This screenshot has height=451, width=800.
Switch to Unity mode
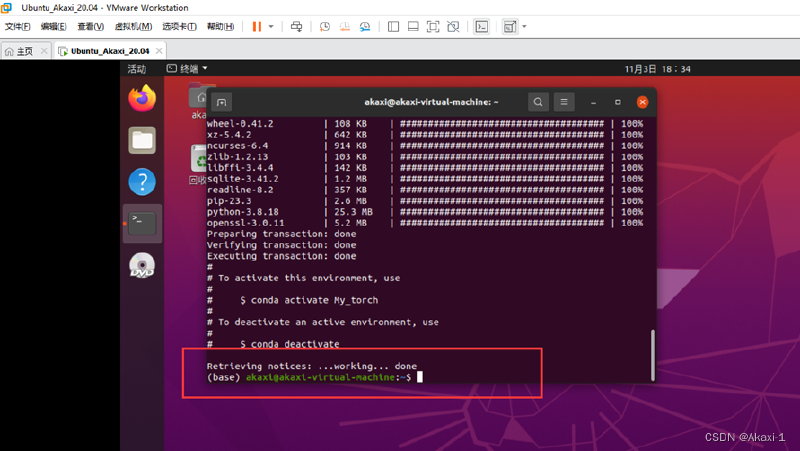coord(453,27)
